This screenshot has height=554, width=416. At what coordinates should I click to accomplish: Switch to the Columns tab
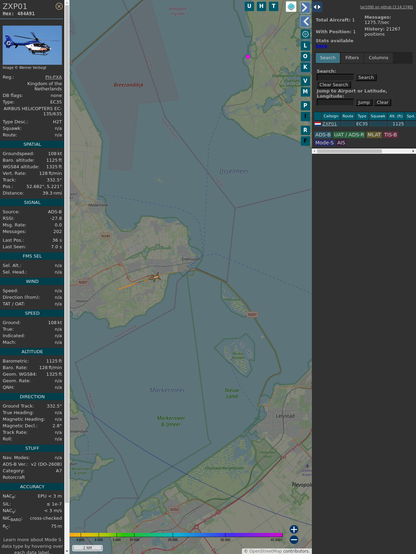tap(378, 58)
